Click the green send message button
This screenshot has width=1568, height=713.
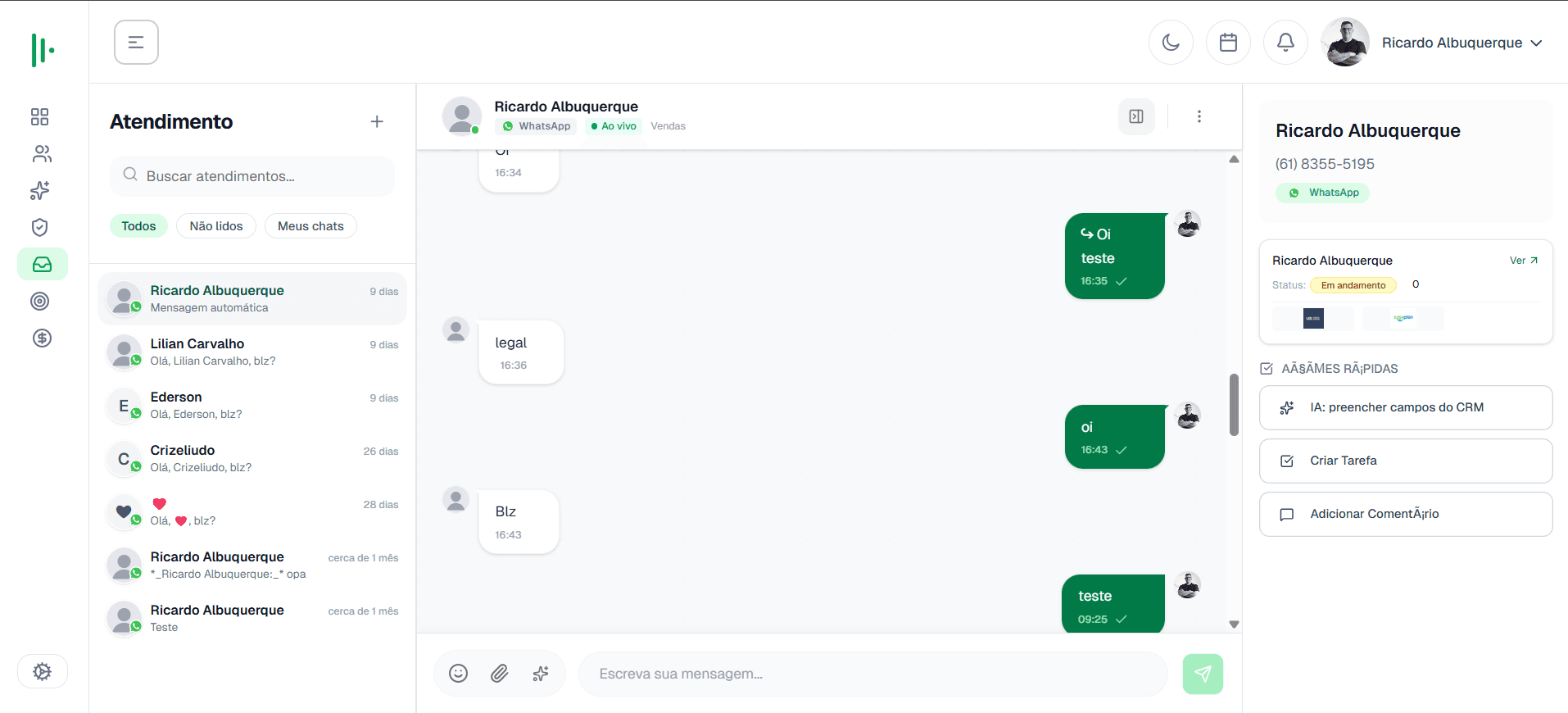coord(1203,674)
